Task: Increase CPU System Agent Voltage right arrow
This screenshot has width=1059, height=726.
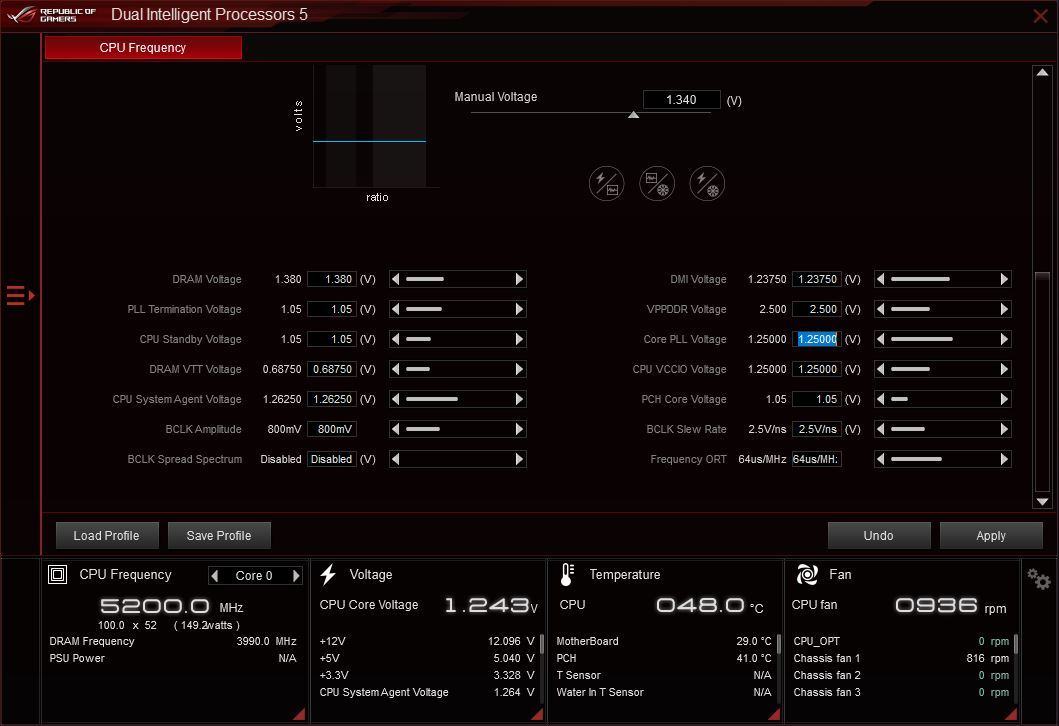Action: click(x=519, y=399)
